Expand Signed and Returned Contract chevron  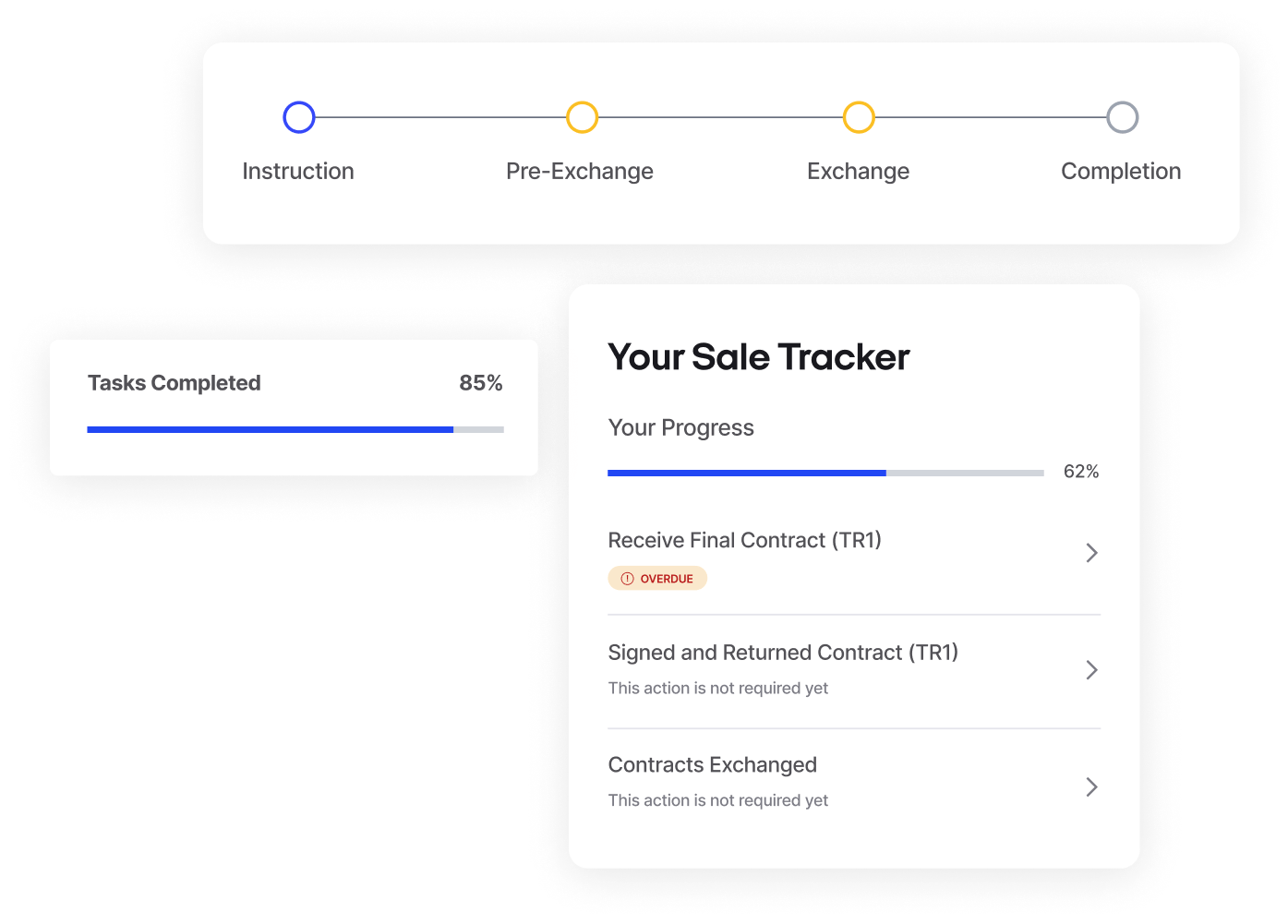pos(1091,670)
